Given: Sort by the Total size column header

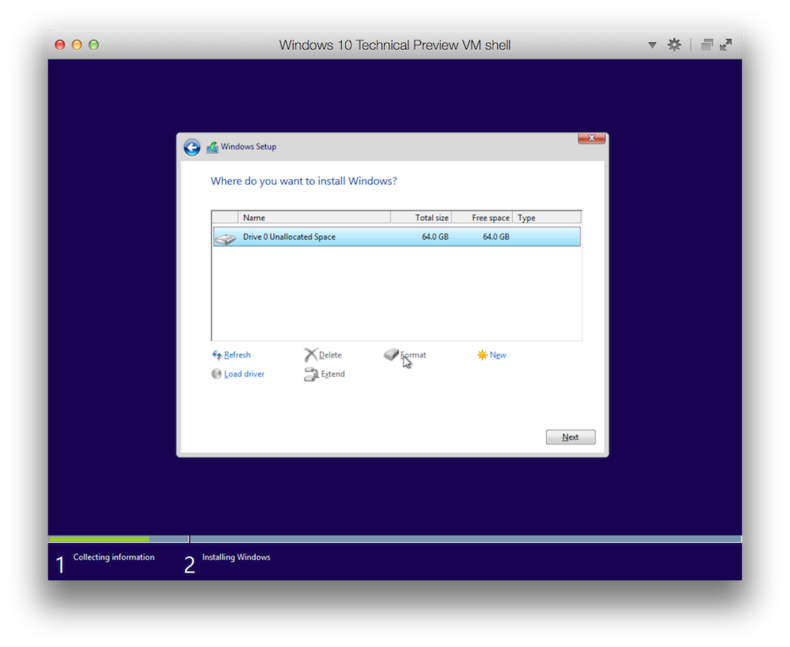Looking at the screenshot, I should click(x=421, y=218).
